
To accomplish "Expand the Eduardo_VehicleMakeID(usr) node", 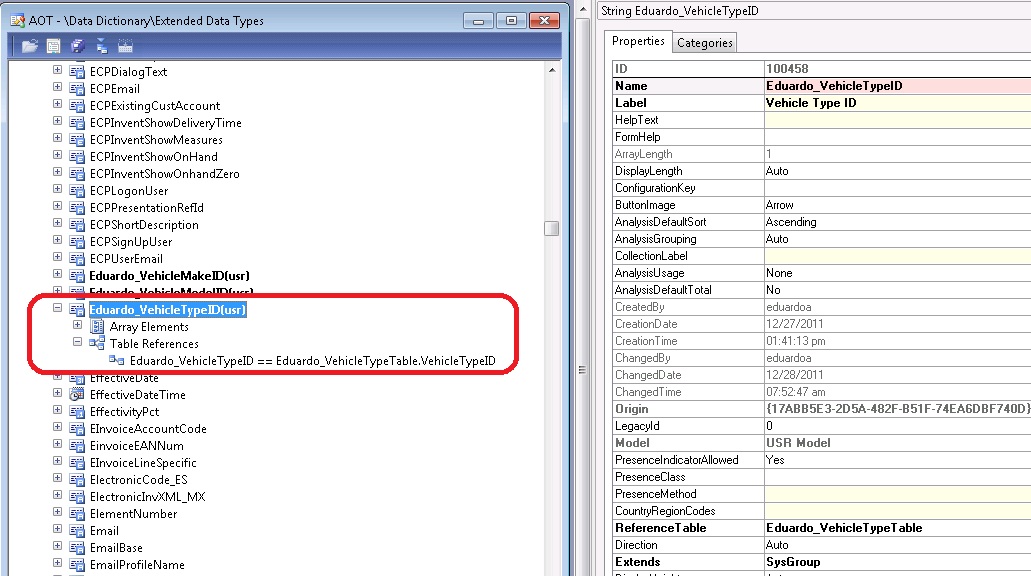I will click(57, 274).
